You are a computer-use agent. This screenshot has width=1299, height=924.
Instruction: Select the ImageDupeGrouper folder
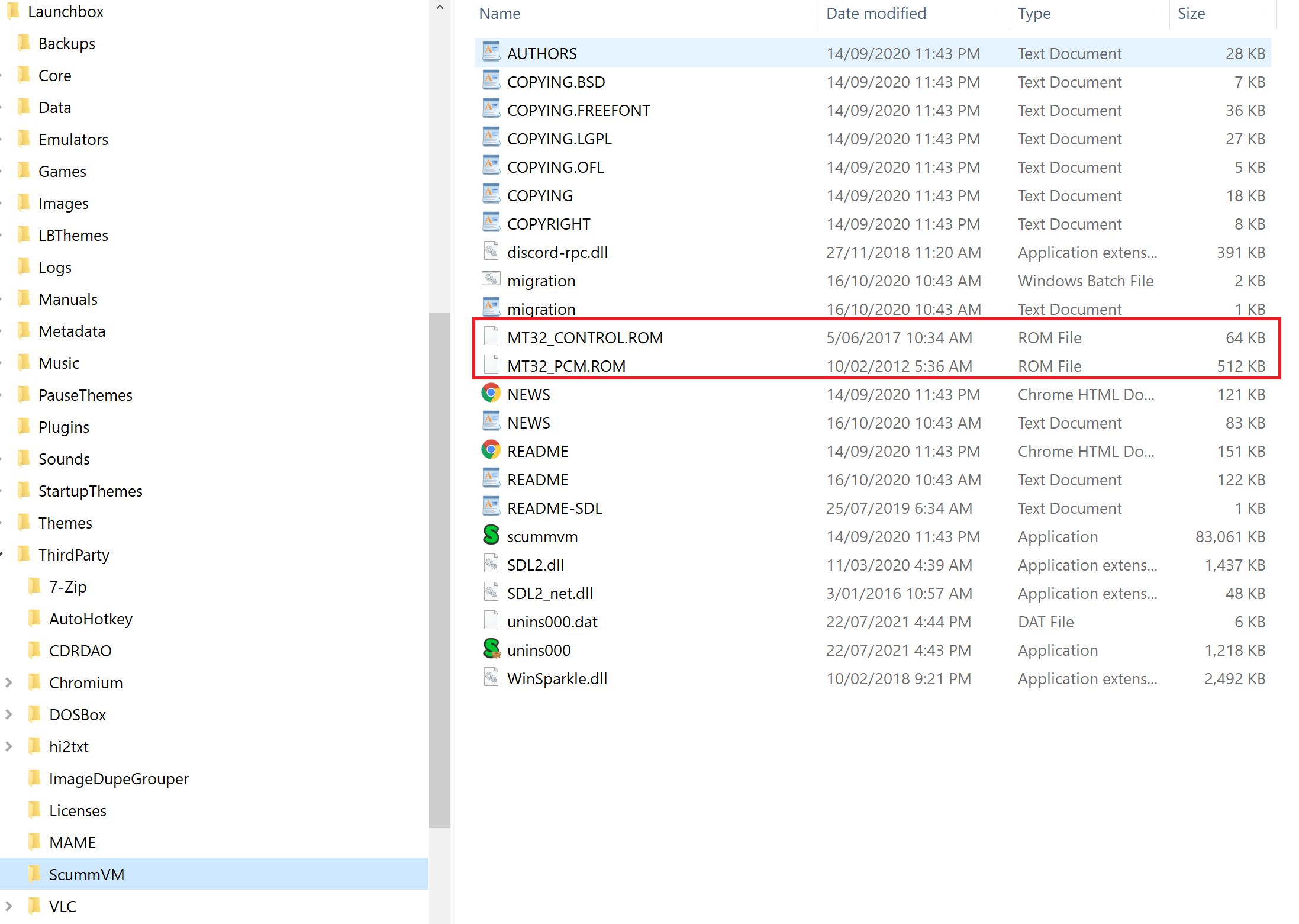(x=118, y=779)
